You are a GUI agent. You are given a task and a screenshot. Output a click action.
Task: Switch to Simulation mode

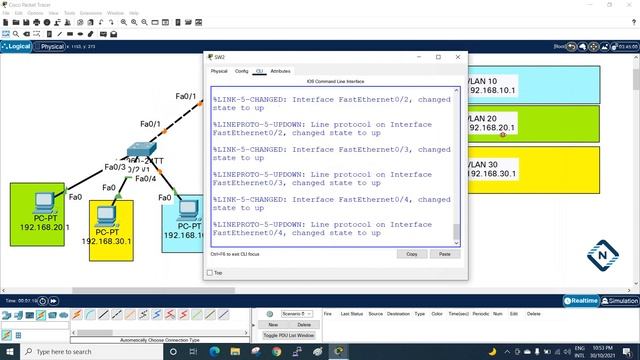[x=620, y=301]
